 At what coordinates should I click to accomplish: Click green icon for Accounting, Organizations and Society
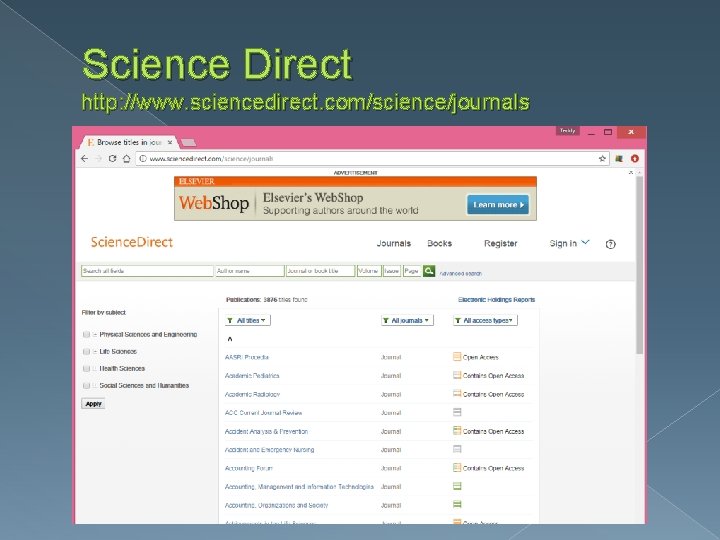[x=457, y=504]
